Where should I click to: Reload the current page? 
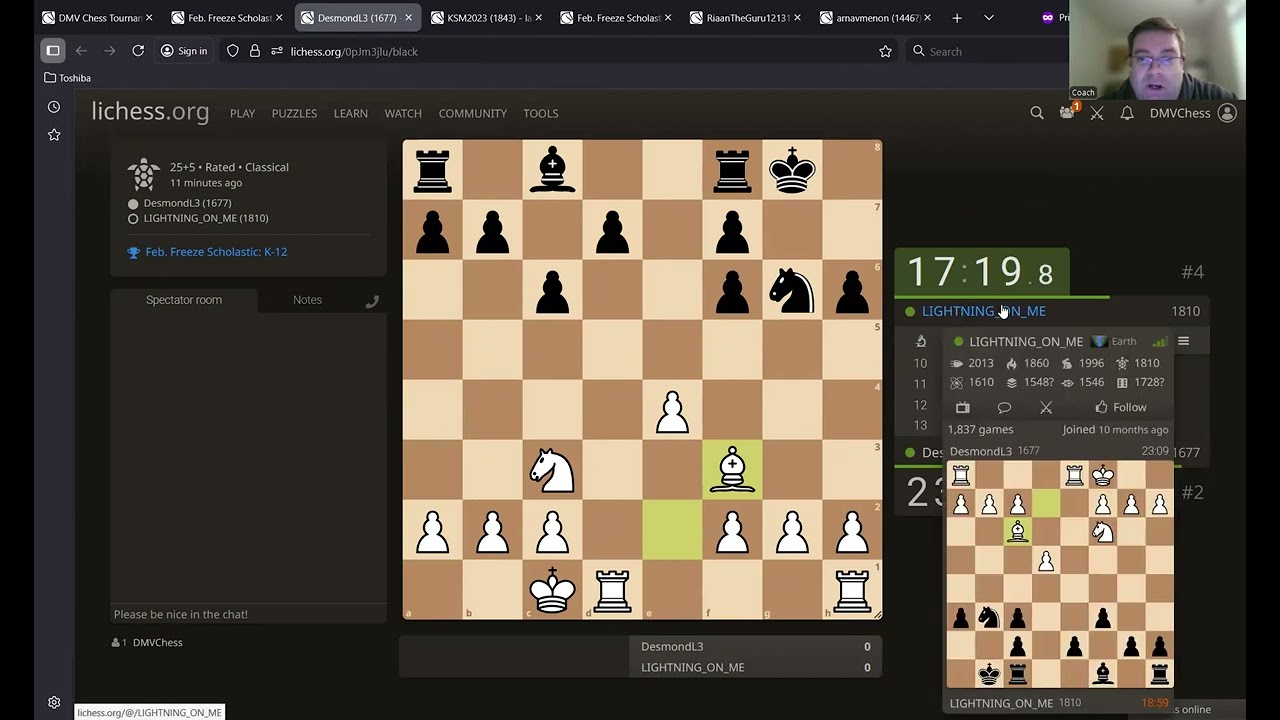click(138, 51)
